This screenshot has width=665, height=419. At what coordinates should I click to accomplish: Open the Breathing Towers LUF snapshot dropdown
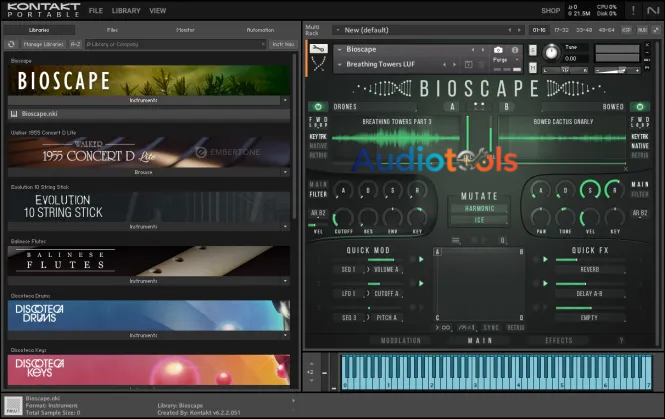pos(340,64)
